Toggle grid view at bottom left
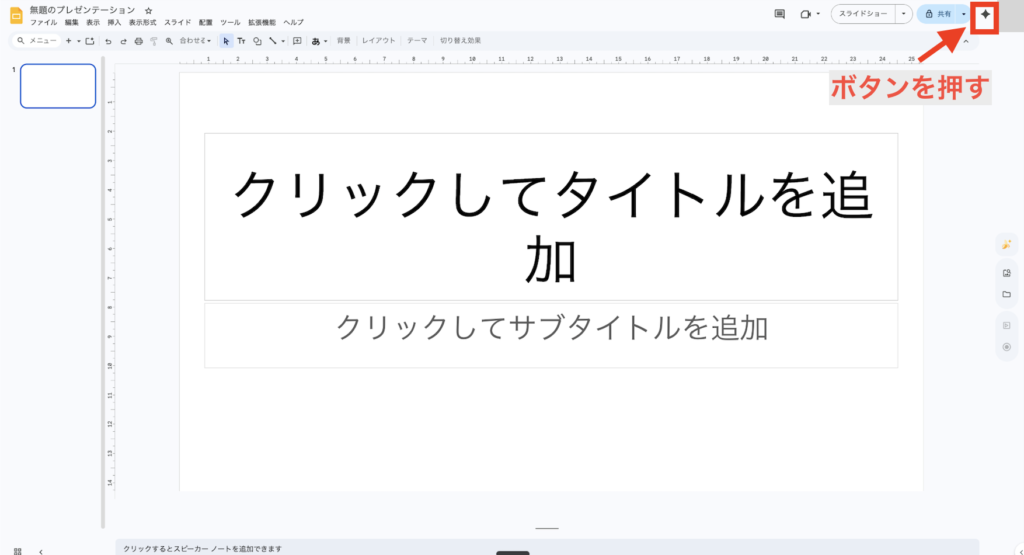The image size is (1024, 555). tap(17, 550)
